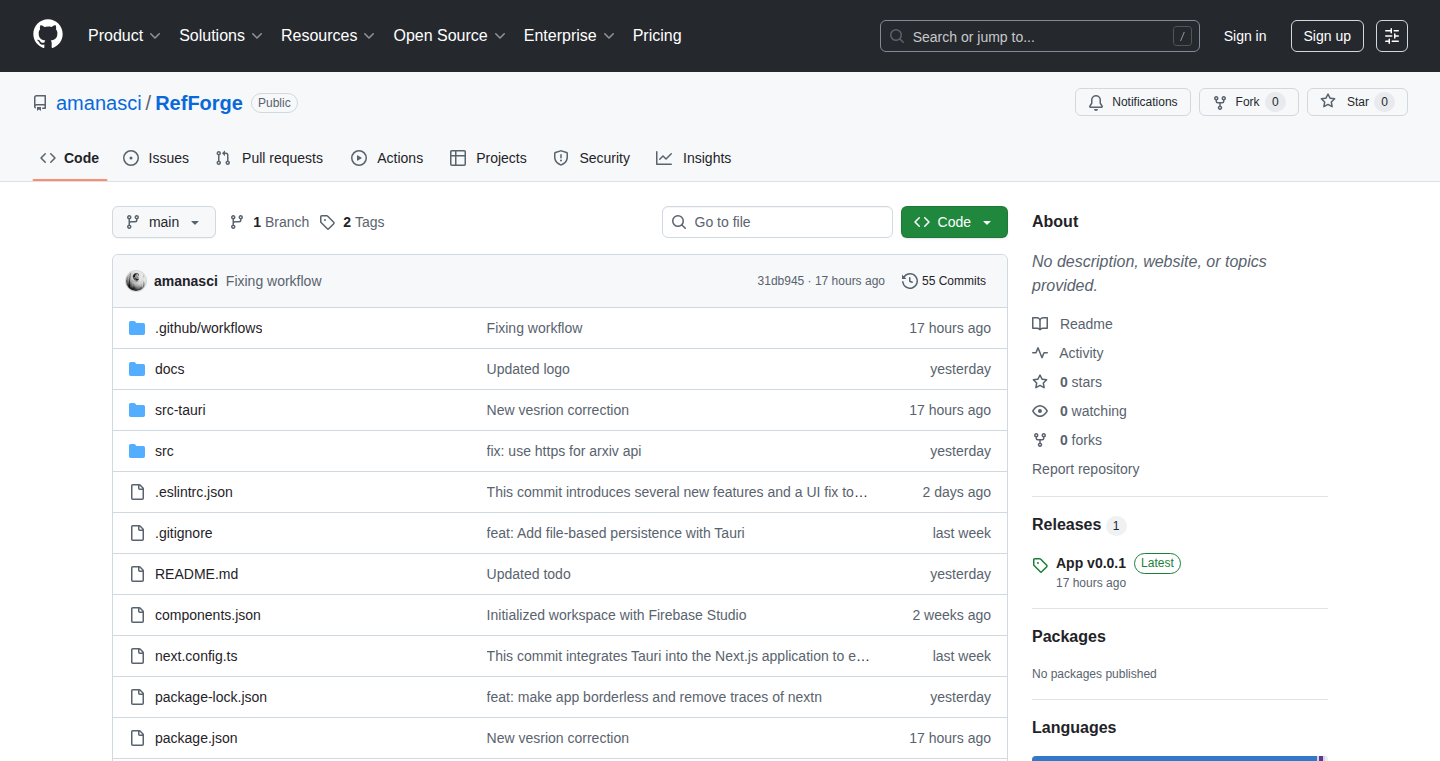Click the tag icon beside App v0.0.1
Image resolution: width=1440 pixels, height=761 pixels.
tap(1040, 565)
